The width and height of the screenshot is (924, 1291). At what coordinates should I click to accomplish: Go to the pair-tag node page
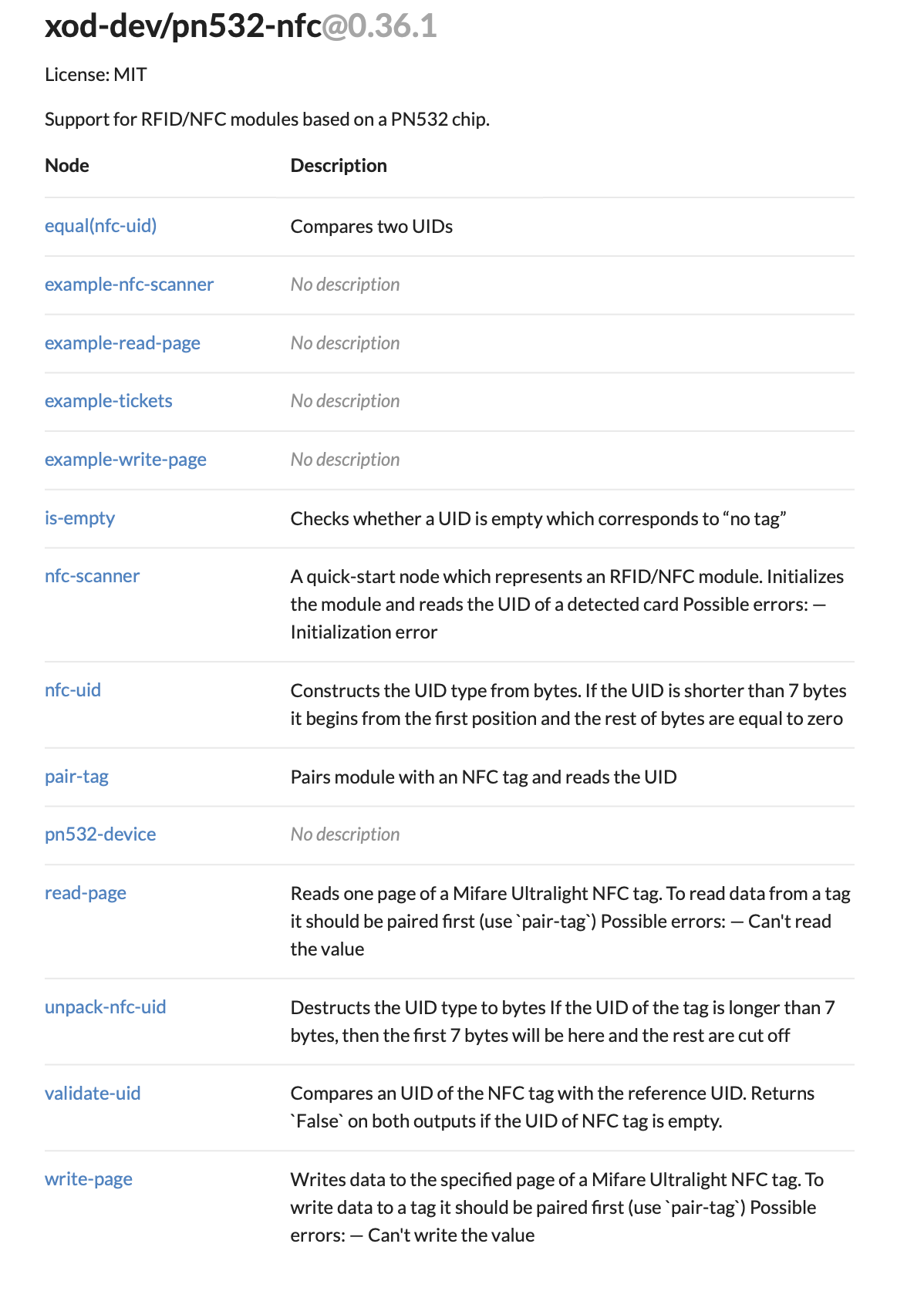76,777
